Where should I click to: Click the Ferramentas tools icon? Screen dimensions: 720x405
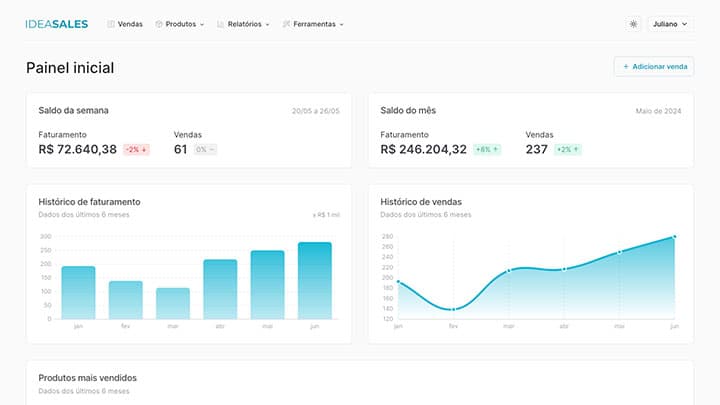(x=287, y=24)
